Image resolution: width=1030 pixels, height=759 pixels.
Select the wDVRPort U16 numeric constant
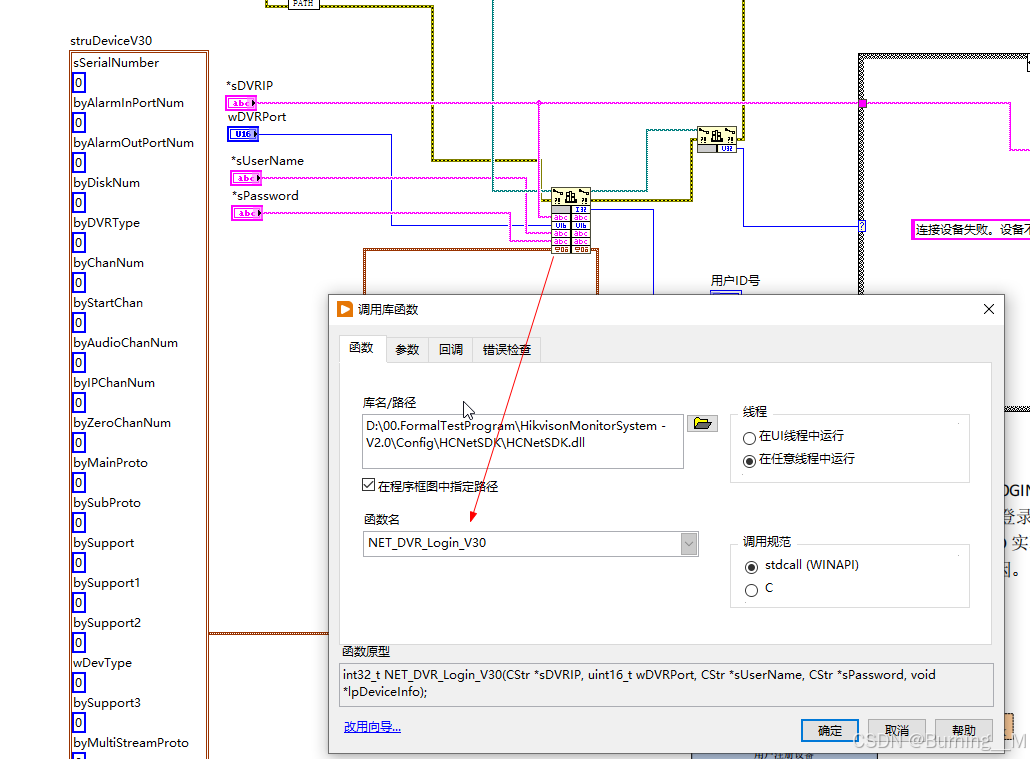point(242,133)
